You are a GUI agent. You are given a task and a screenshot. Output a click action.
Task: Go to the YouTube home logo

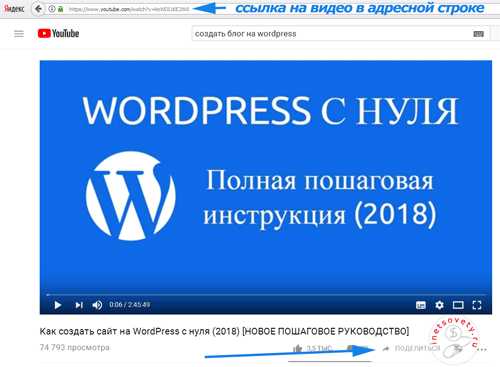coord(58,33)
